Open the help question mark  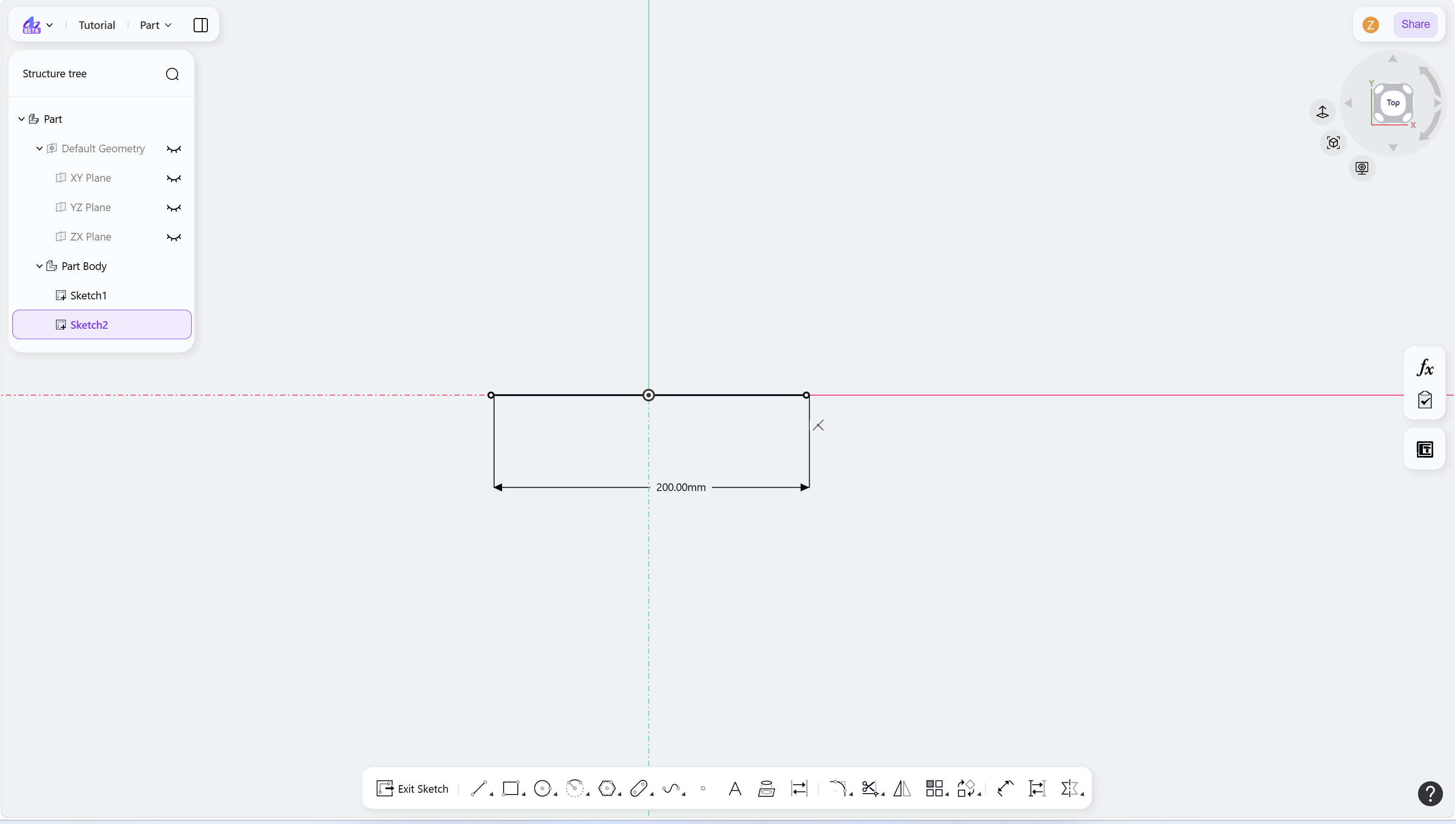[1430, 794]
